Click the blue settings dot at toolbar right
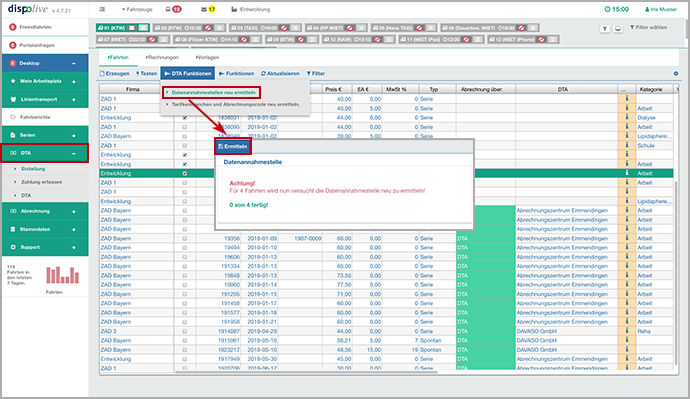The width and height of the screenshot is (690, 399). click(x=676, y=73)
